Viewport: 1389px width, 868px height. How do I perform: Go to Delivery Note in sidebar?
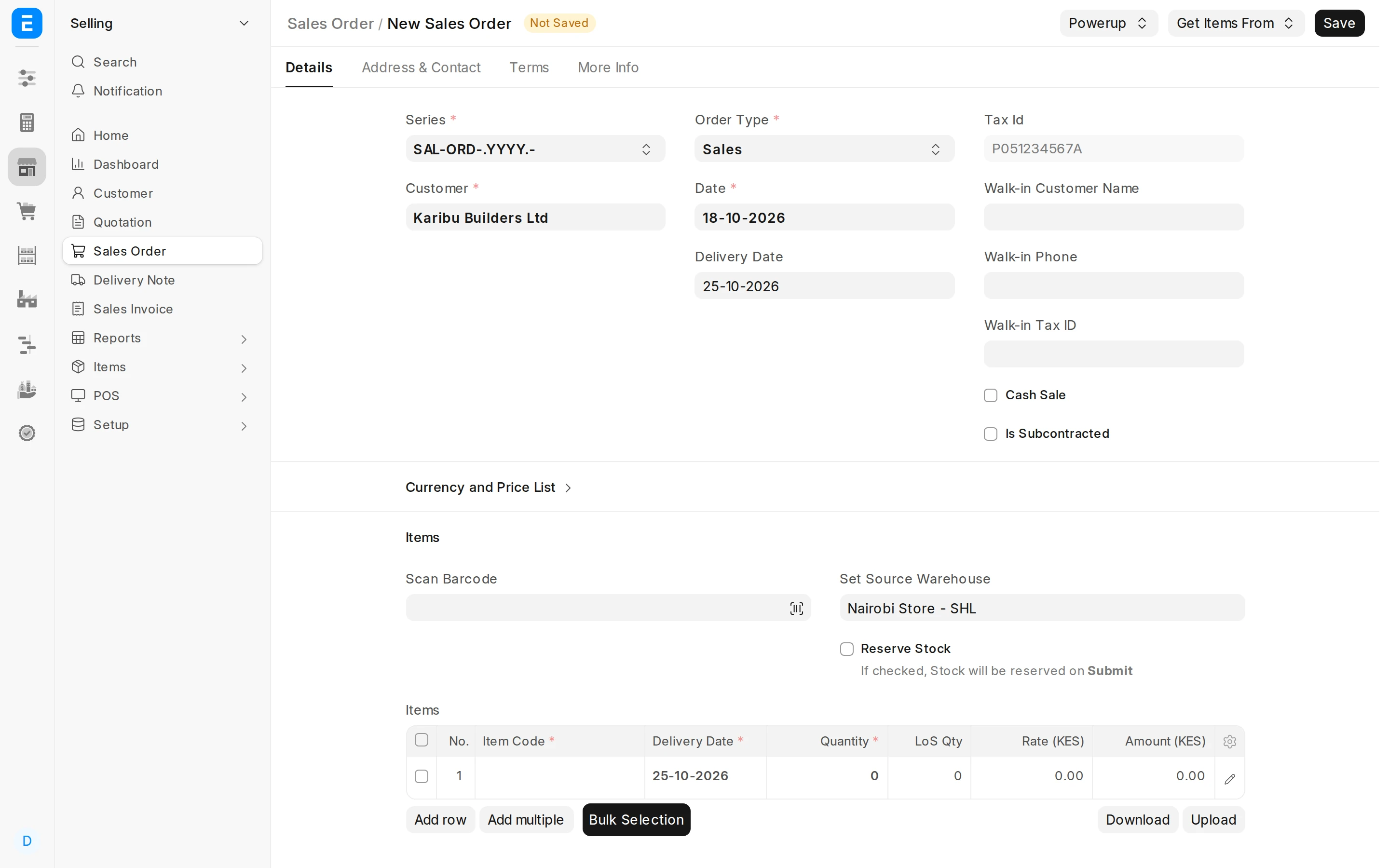click(162, 280)
